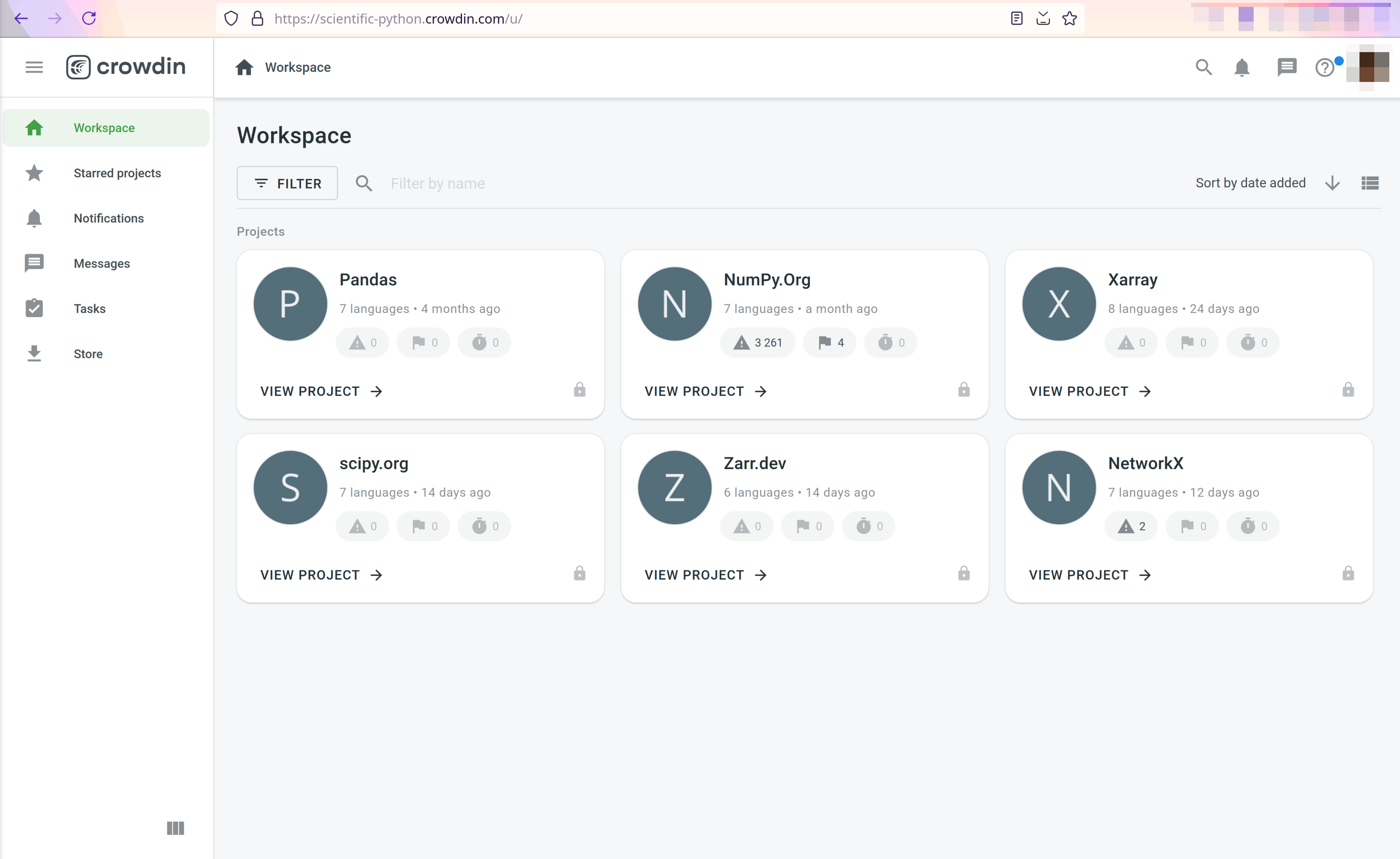This screenshot has height=859, width=1400.
Task: Open the hamburger menu icon
Action: pos(34,67)
